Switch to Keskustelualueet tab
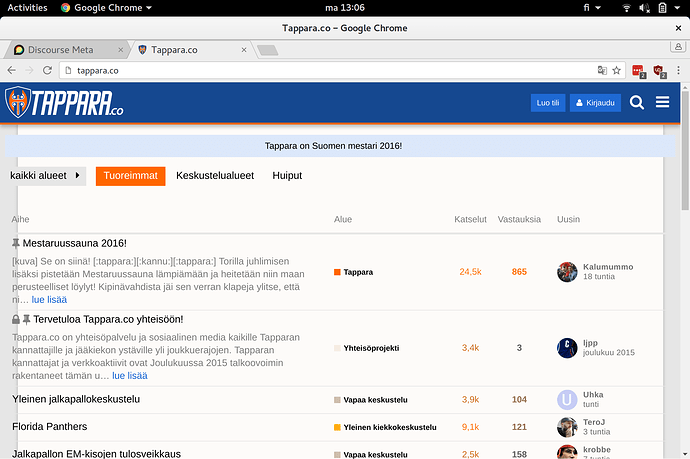Screen dimensions: 690x459 point(215,176)
